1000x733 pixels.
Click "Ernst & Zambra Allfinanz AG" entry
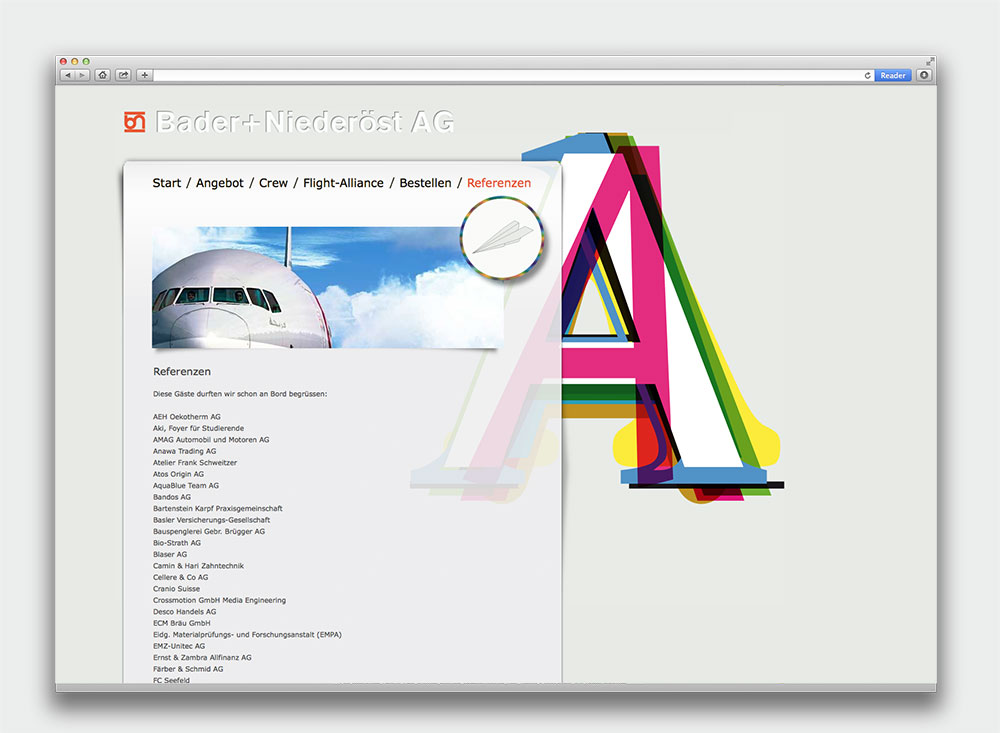[x=202, y=658]
